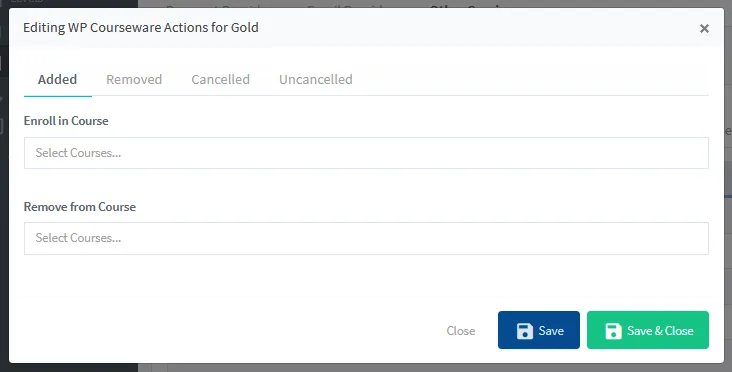
Task: Click the dark sidebar strip beside the dialog
Action: coord(4,187)
